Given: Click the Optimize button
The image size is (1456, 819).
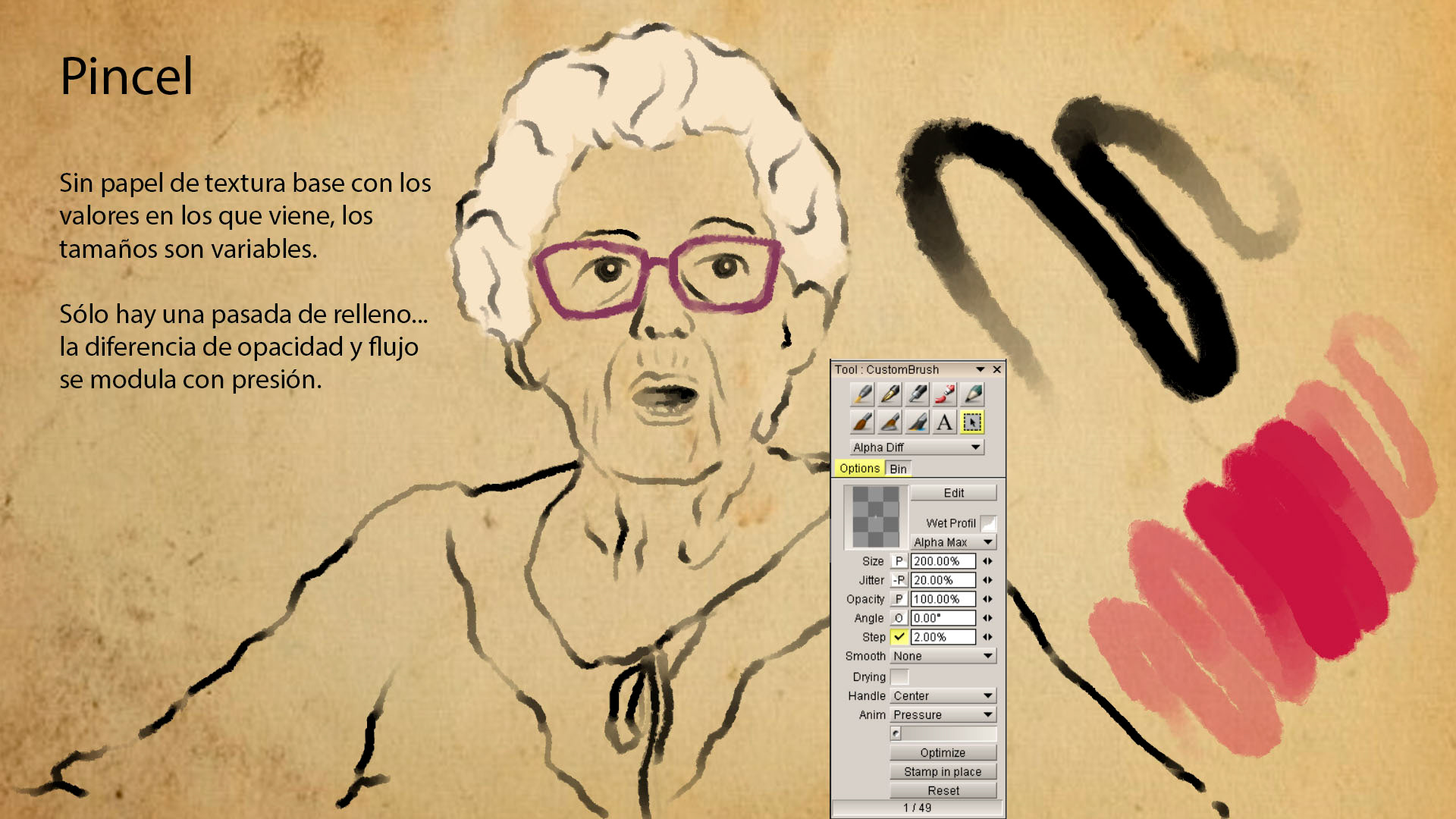Looking at the screenshot, I should 943,752.
